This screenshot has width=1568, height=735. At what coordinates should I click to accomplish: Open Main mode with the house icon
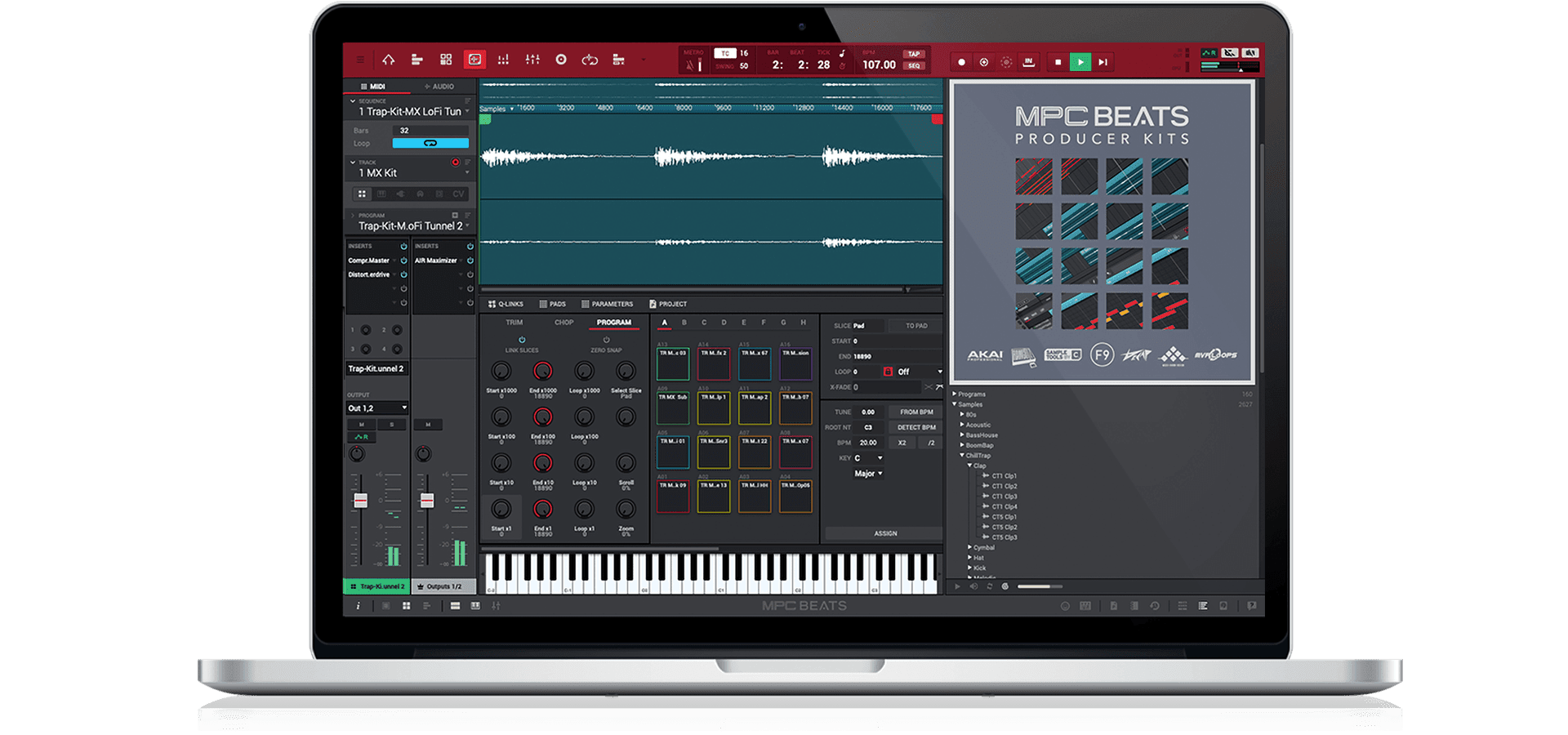click(389, 59)
